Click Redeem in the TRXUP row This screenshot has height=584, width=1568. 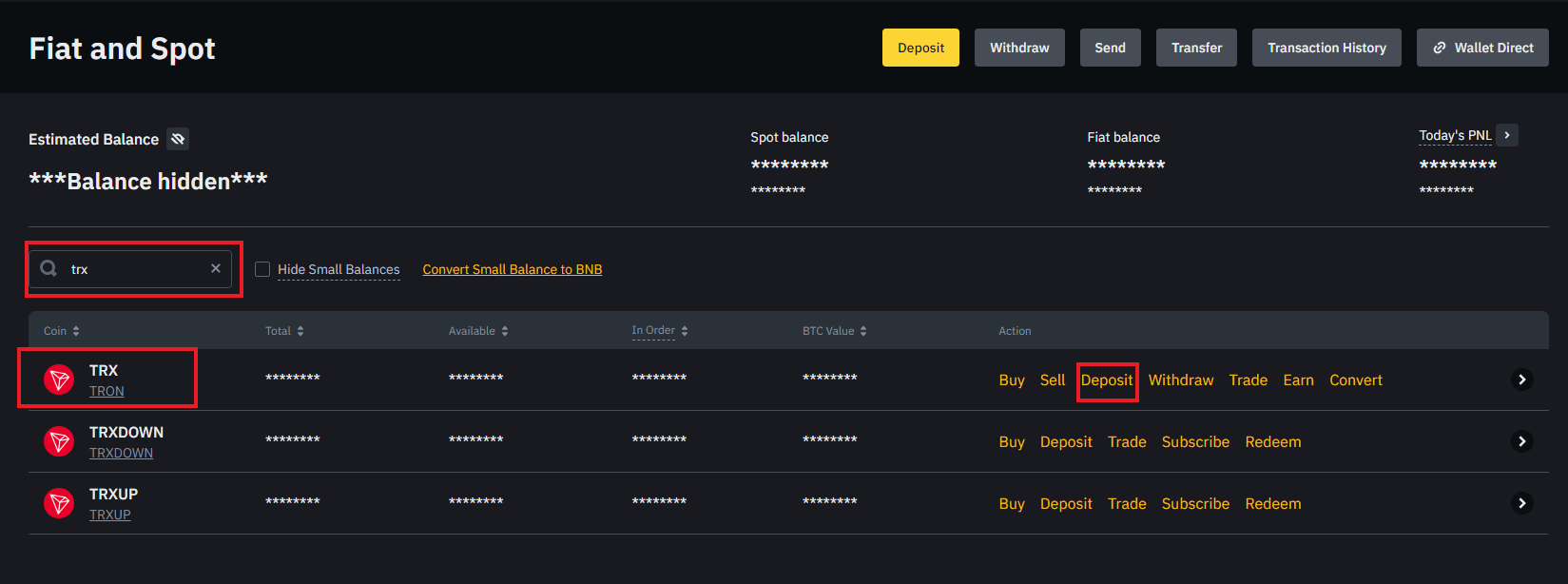1273,503
